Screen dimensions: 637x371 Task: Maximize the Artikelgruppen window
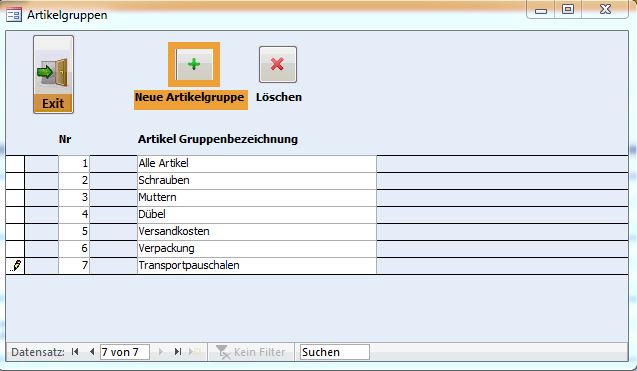[568, 9]
